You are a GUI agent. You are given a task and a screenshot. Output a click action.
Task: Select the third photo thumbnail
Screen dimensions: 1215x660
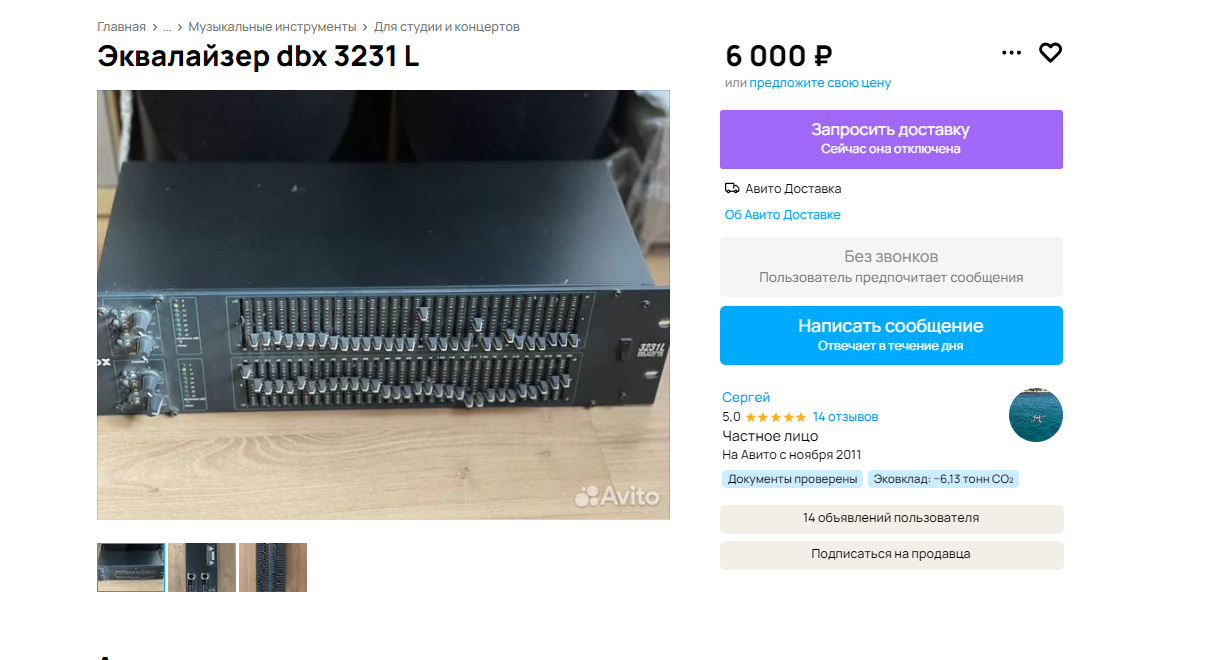(273, 567)
